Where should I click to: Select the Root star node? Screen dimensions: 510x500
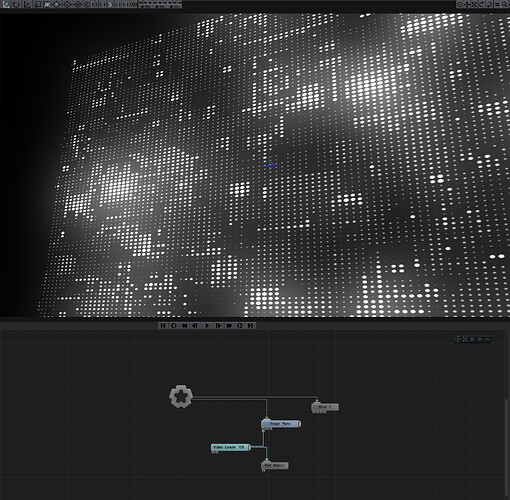tap(181, 396)
